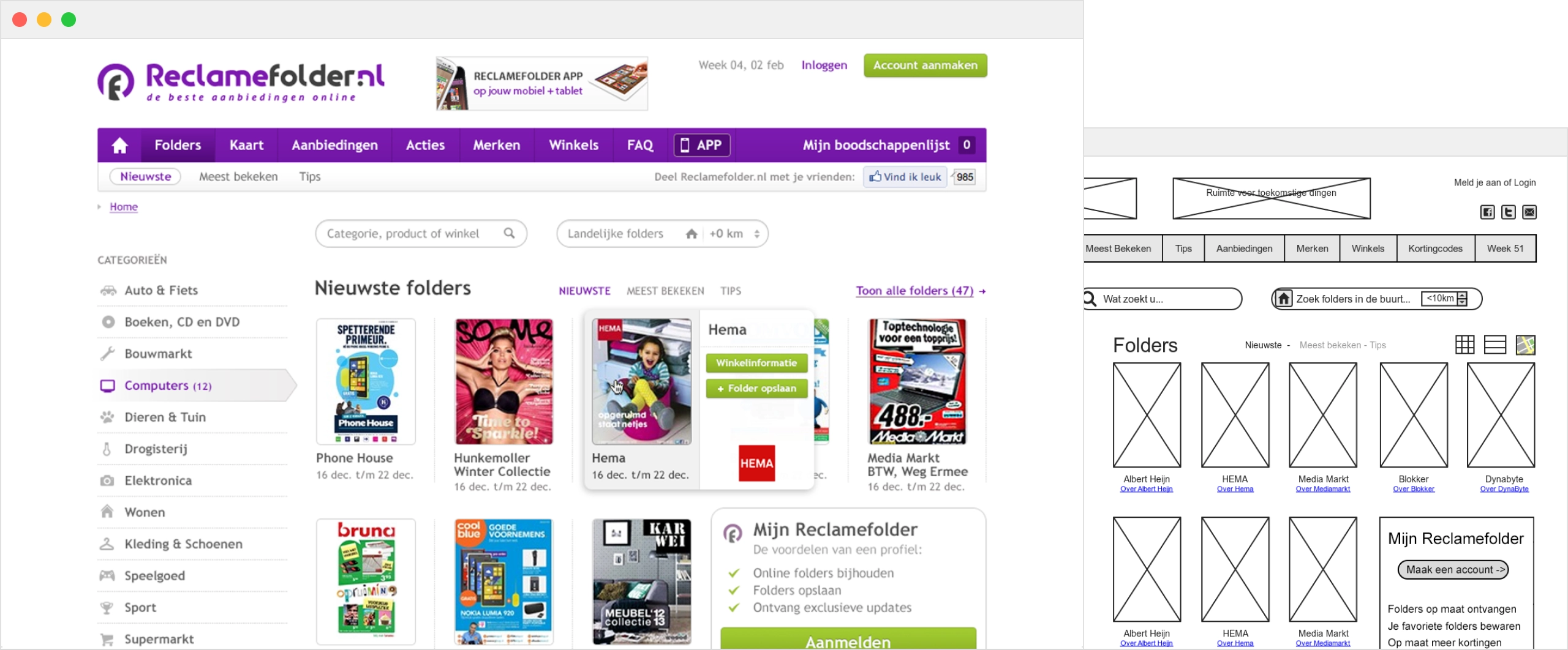Select map view icon in wireframe
Viewport: 1568px width, 650px height.
(1526, 345)
